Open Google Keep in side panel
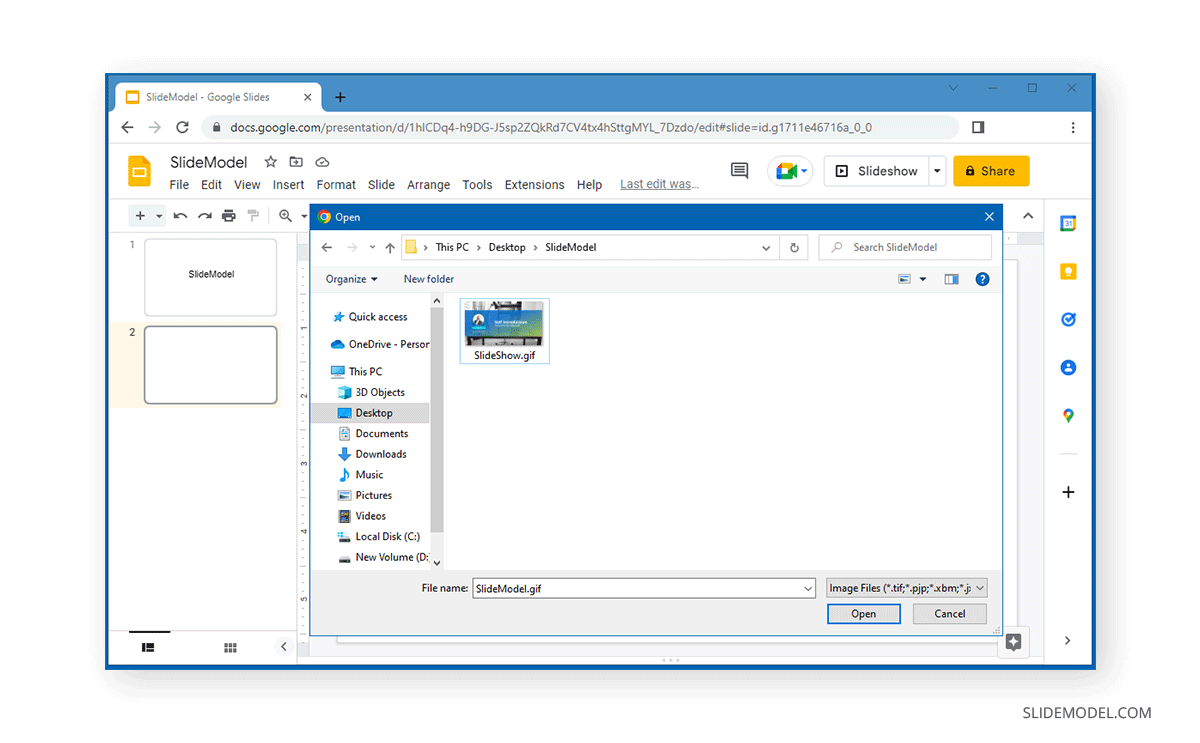Image resolution: width=1200 pixels, height=743 pixels. tap(1068, 271)
